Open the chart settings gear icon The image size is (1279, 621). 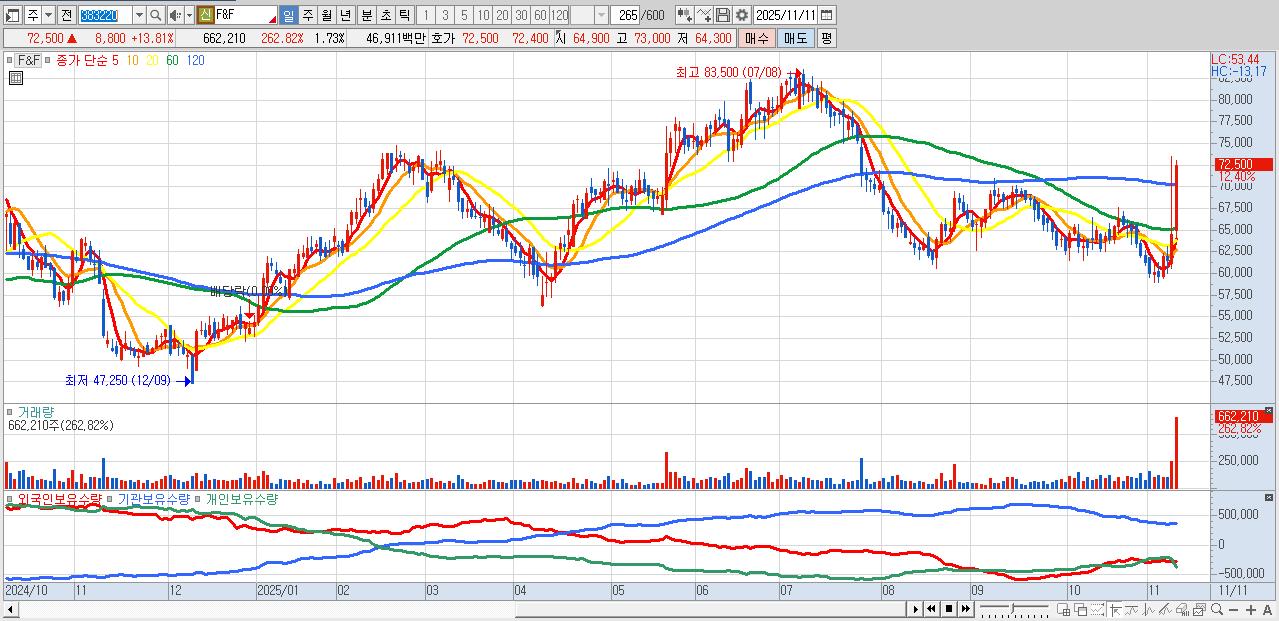(742, 15)
